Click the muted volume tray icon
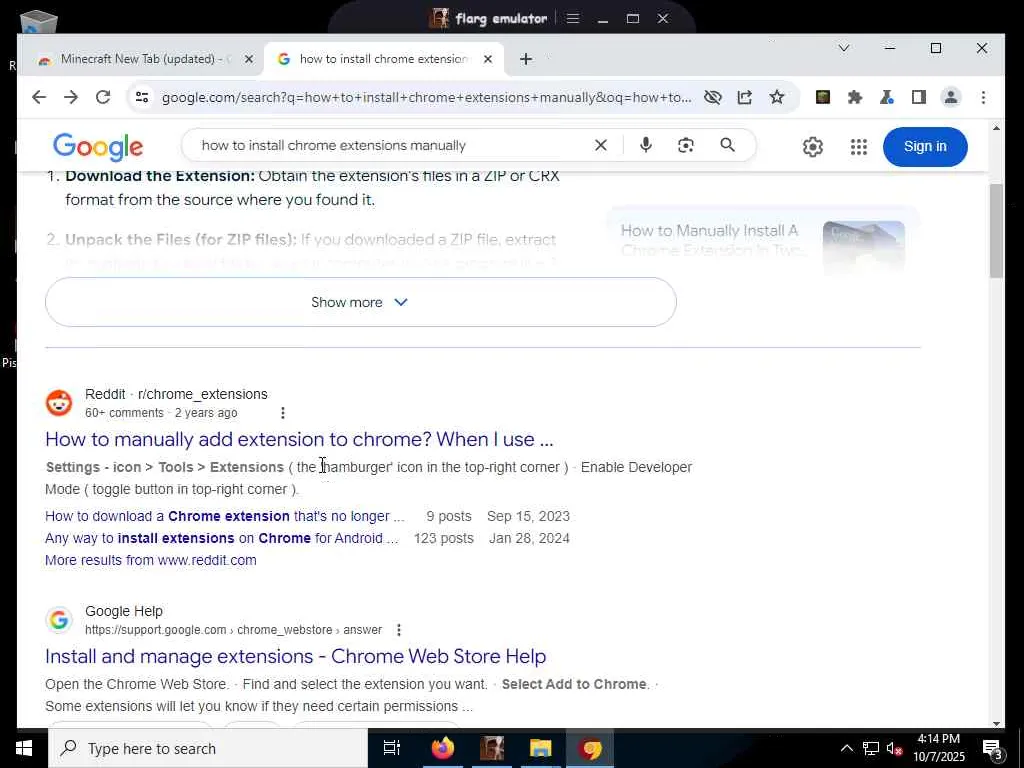1024x768 pixels. [894, 748]
